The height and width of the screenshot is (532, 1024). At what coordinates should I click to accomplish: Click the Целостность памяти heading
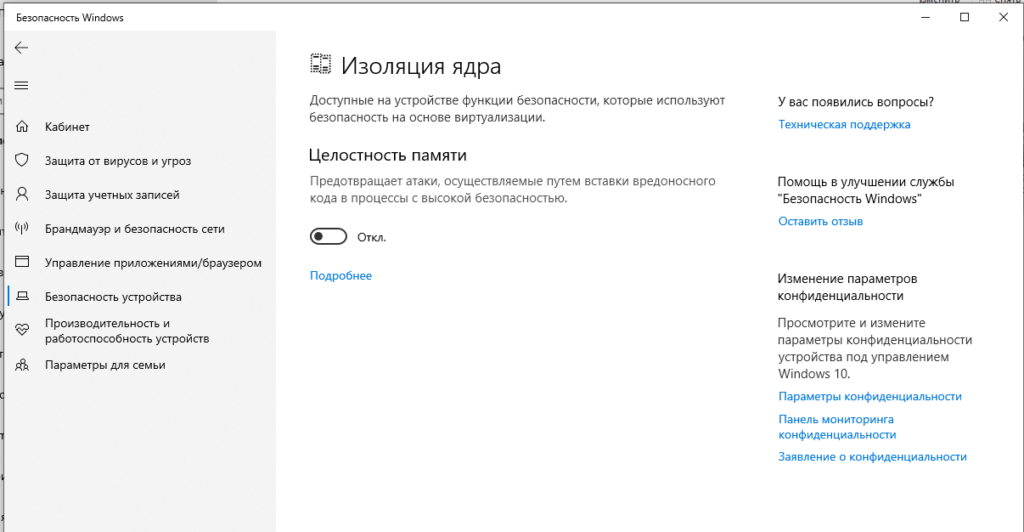pos(388,155)
